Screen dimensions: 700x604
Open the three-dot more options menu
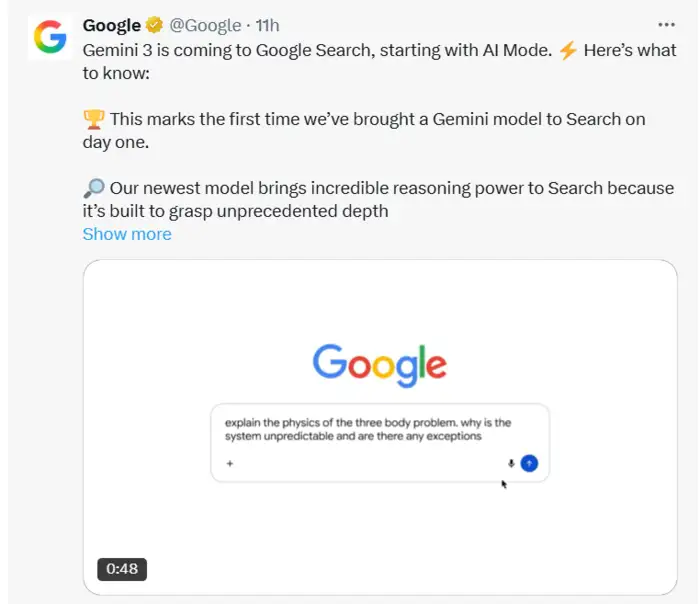click(666, 24)
